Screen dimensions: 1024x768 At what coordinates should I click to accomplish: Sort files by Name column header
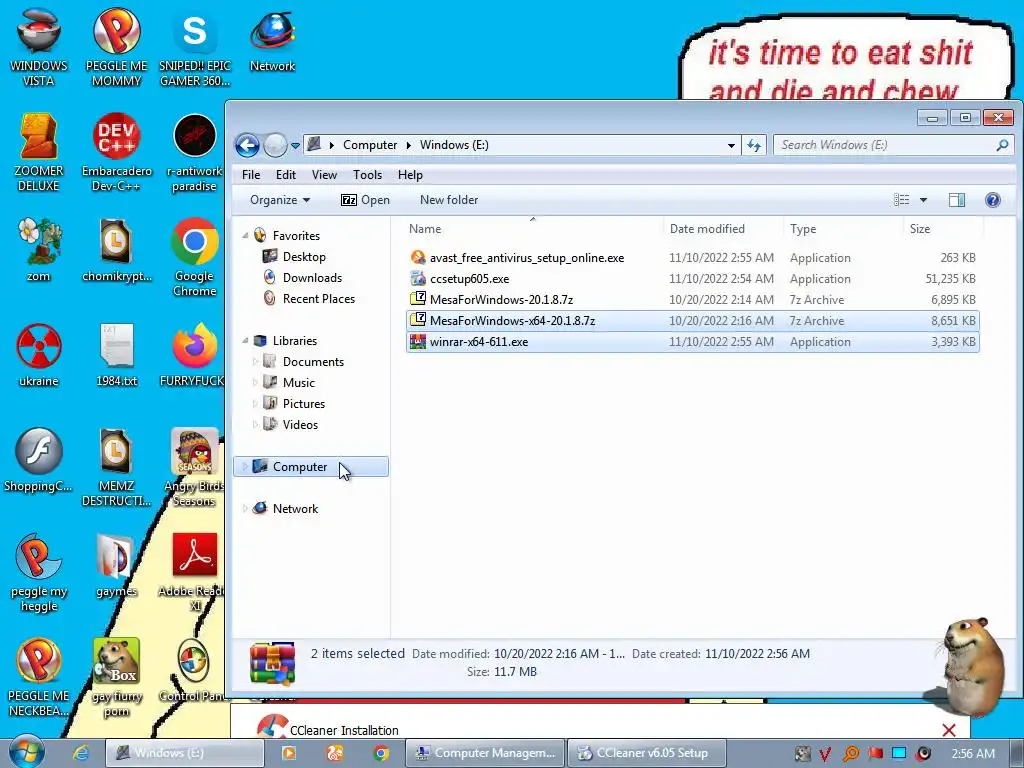532,229
